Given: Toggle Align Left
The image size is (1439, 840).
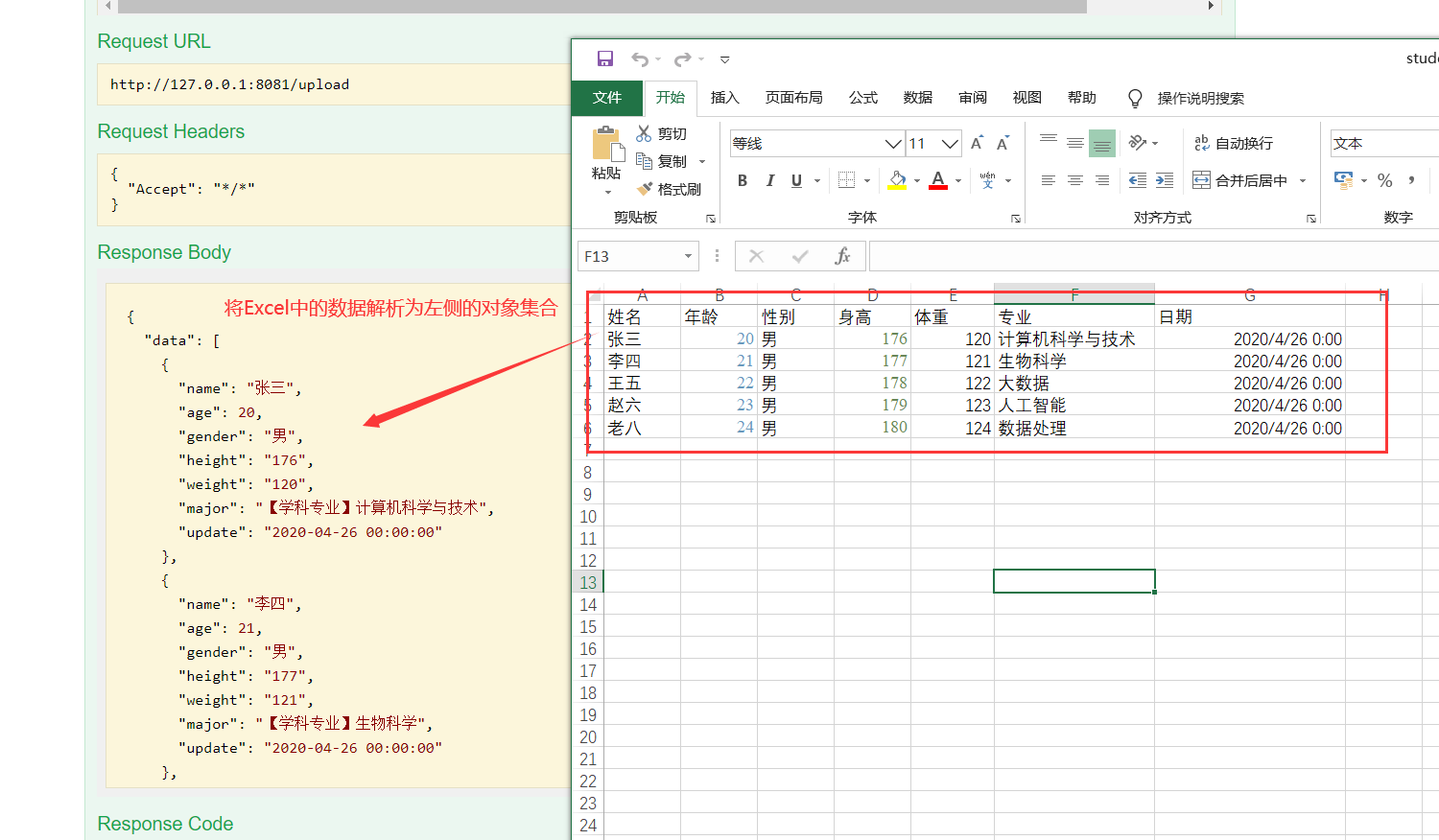Looking at the screenshot, I should 1049,180.
